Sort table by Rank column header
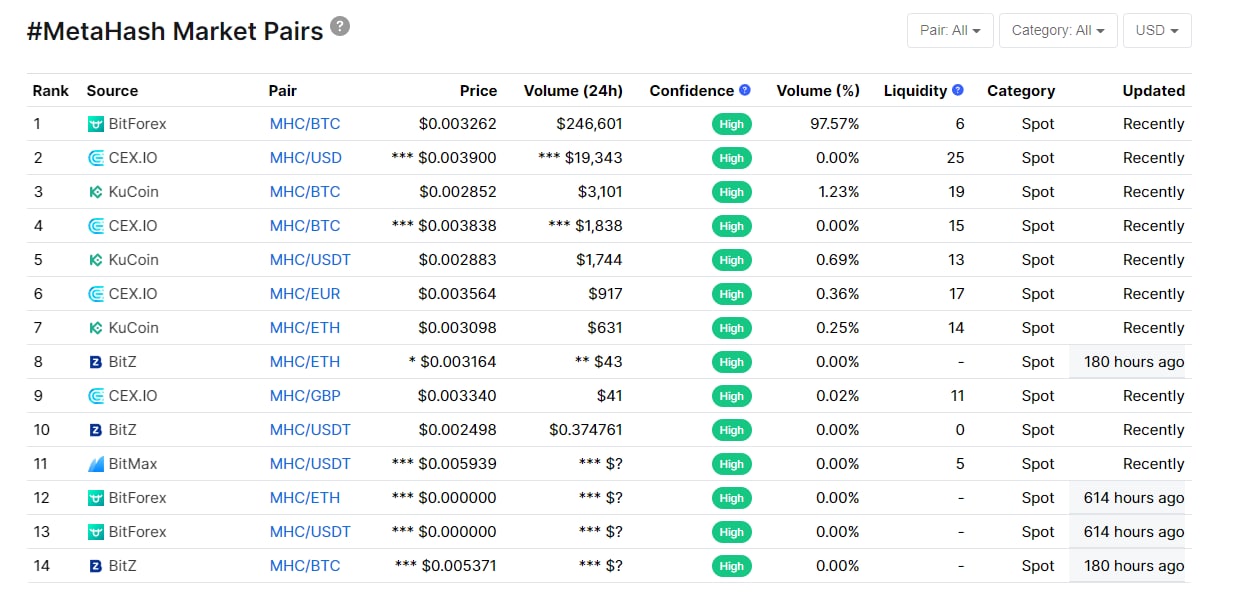This screenshot has width=1233, height=609. click(51, 90)
